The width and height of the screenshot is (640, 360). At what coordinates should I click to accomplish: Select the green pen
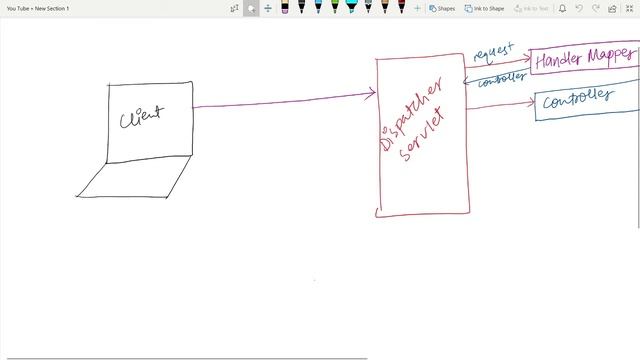[335, 7]
